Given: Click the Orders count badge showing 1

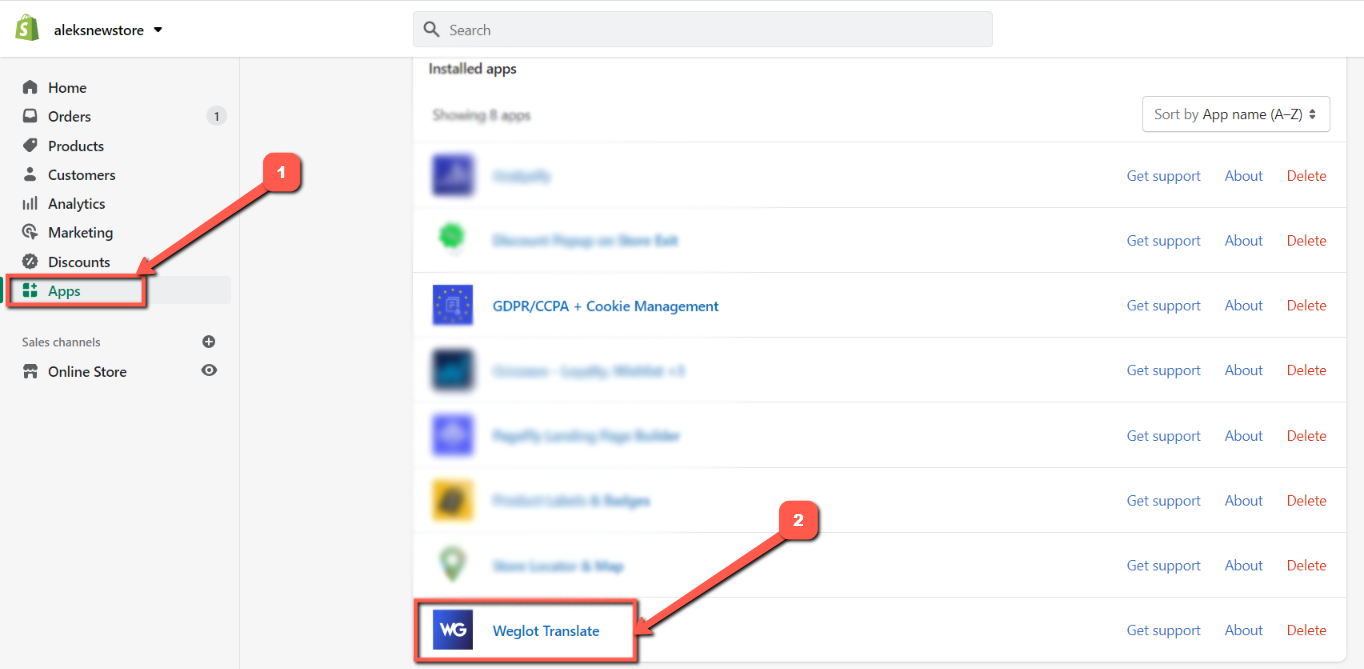Looking at the screenshot, I should click(216, 116).
